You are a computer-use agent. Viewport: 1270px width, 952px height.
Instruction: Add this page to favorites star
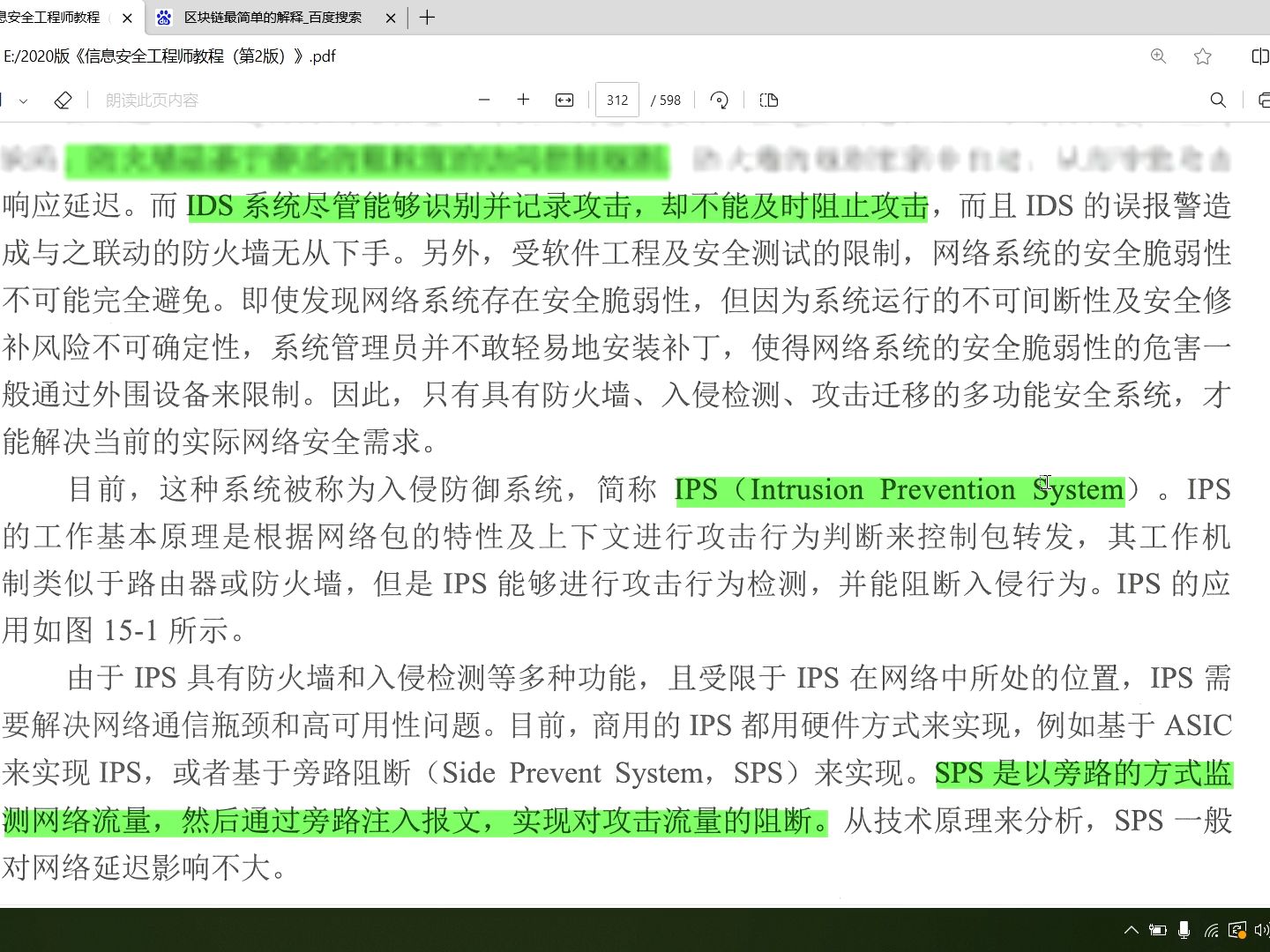click(1202, 56)
